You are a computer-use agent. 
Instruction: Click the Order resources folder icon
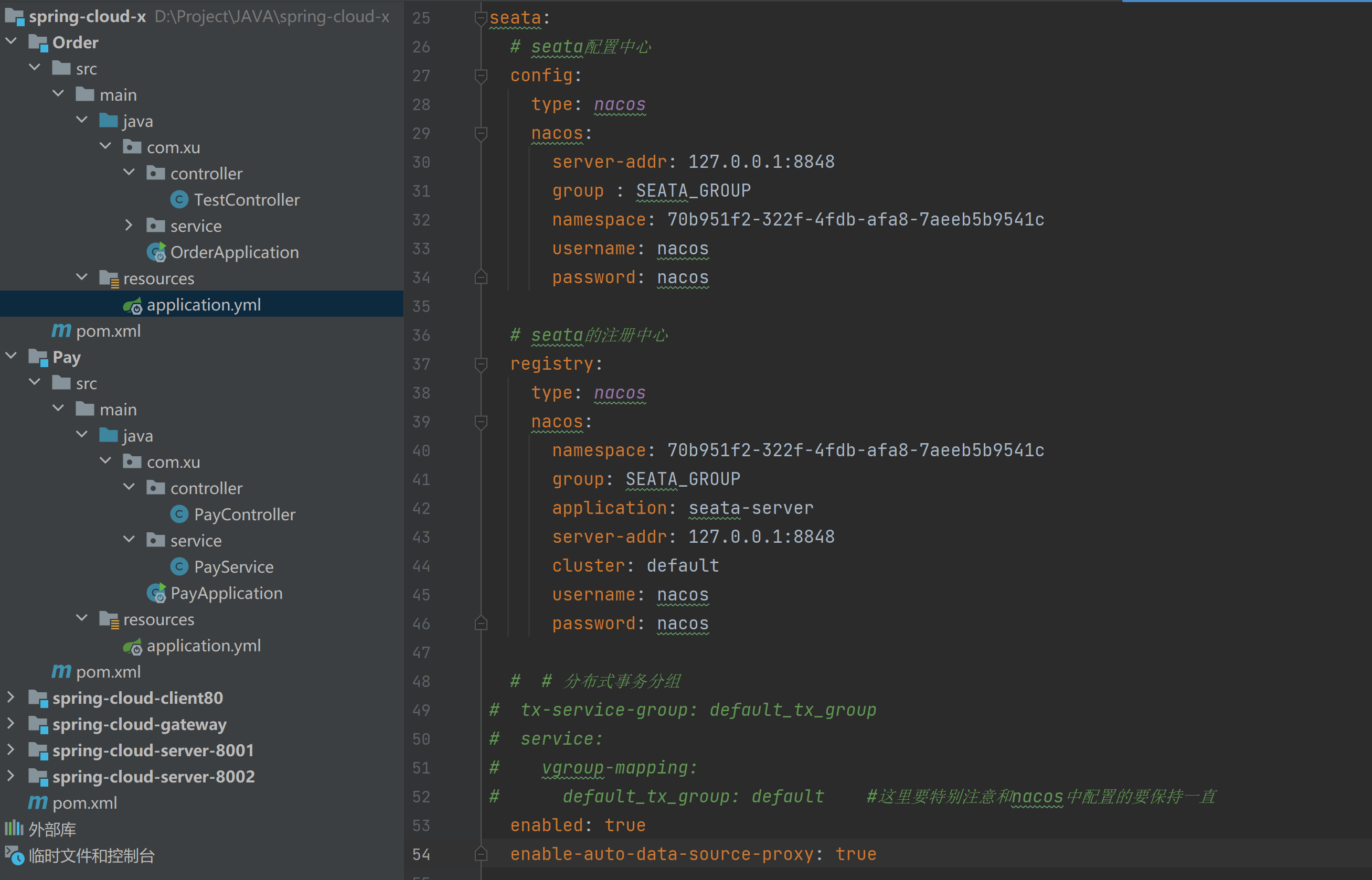[109, 279]
